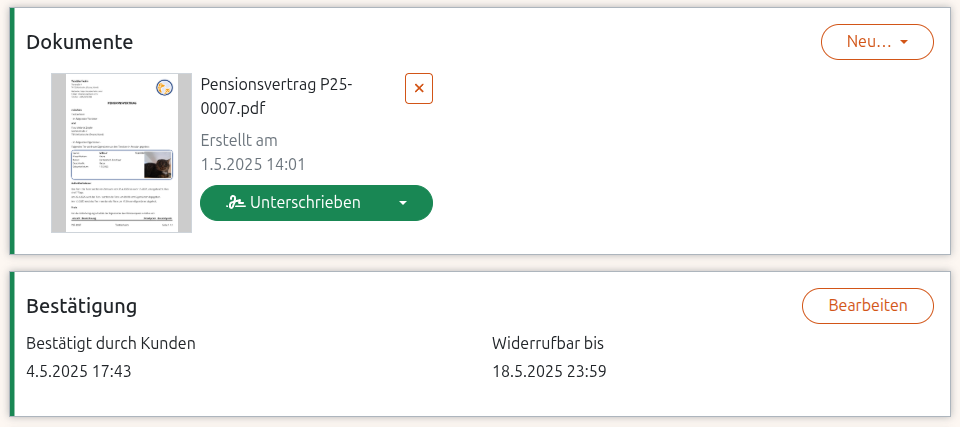This screenshot has height=427, width=960.
Task: Select the Dokumente section heading
Action: (80, 42)
